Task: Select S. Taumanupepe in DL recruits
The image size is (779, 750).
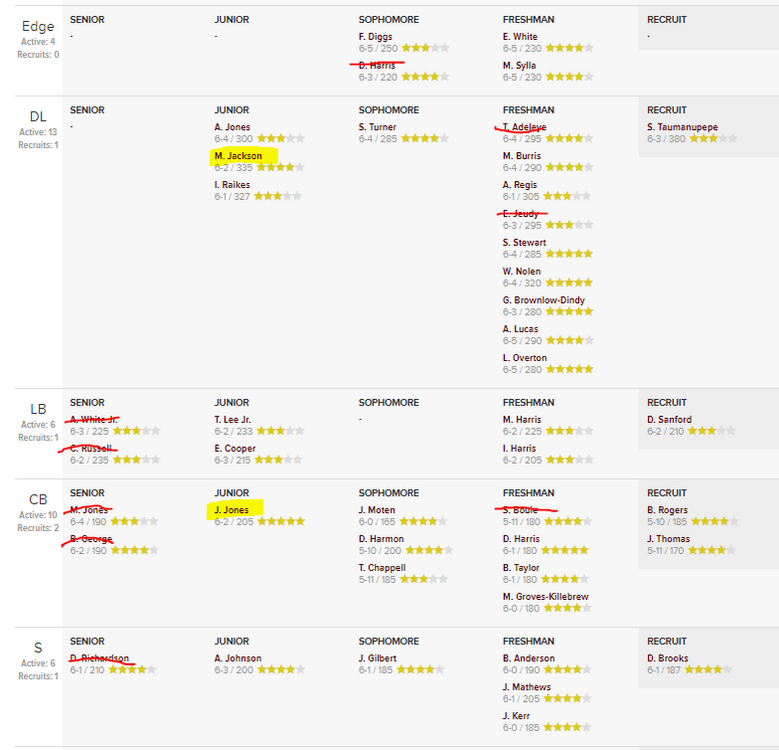Action: pos(691,127)
